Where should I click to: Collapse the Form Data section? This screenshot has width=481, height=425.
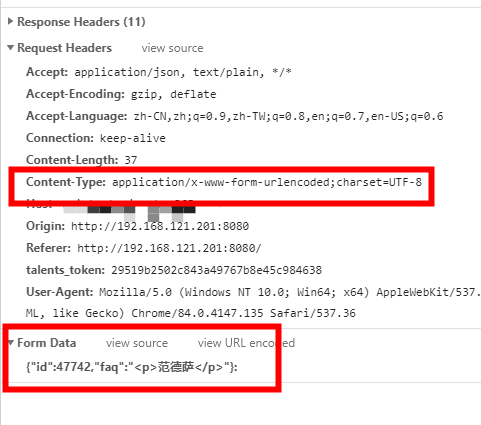tap(11, 342)
